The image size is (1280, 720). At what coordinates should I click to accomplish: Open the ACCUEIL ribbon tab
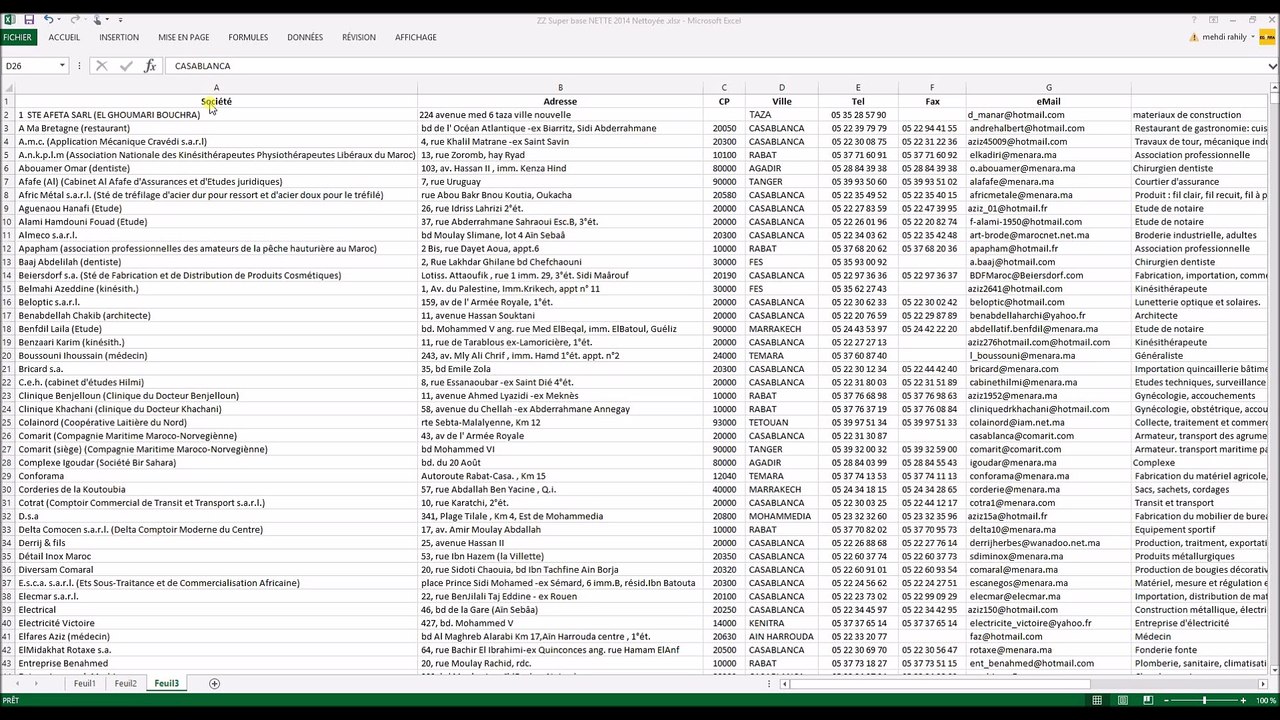(x=64, y=38)
